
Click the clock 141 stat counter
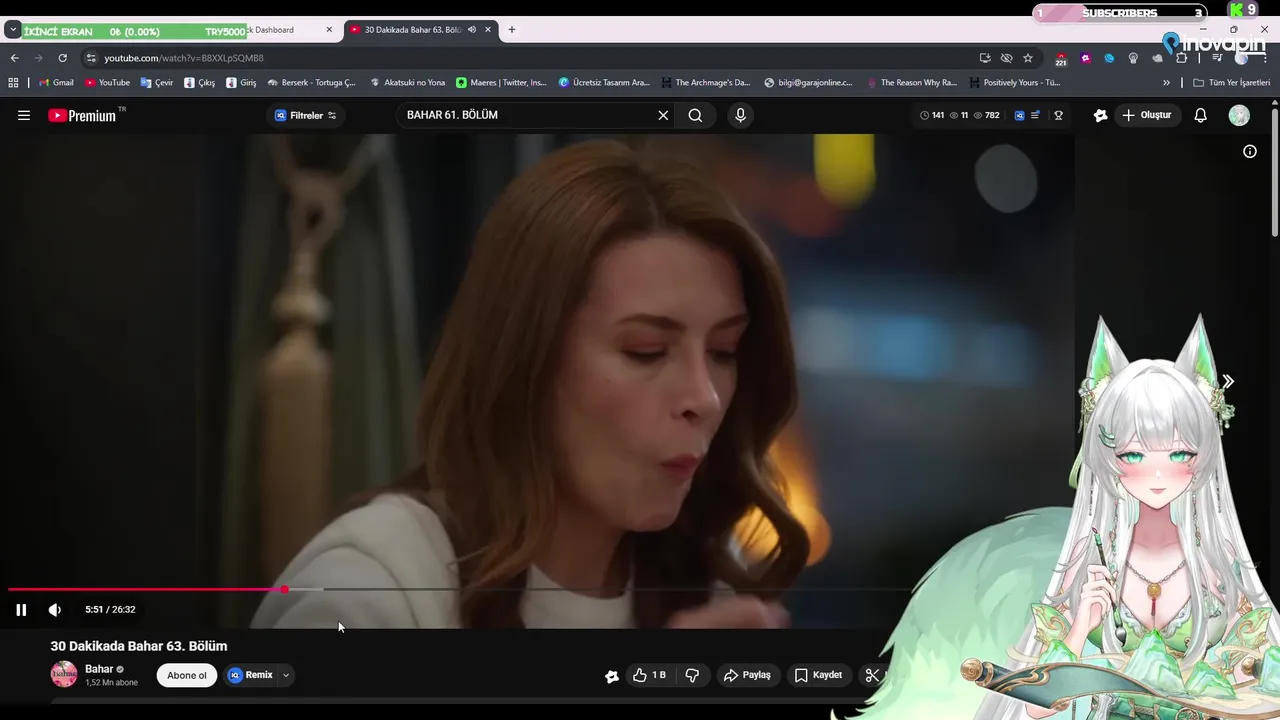tap(932, 115)
